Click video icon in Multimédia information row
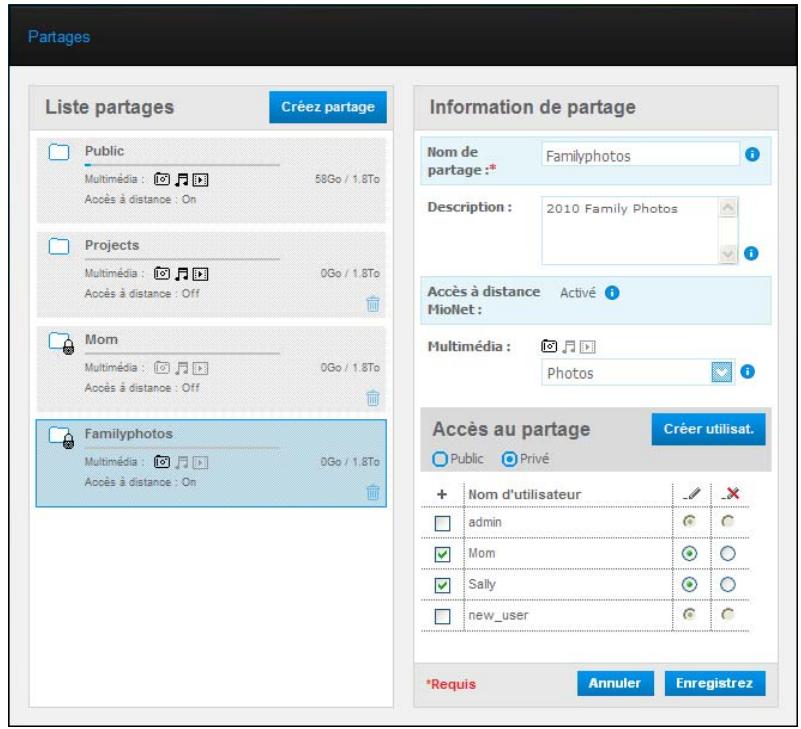 click(x=587, y=347)
